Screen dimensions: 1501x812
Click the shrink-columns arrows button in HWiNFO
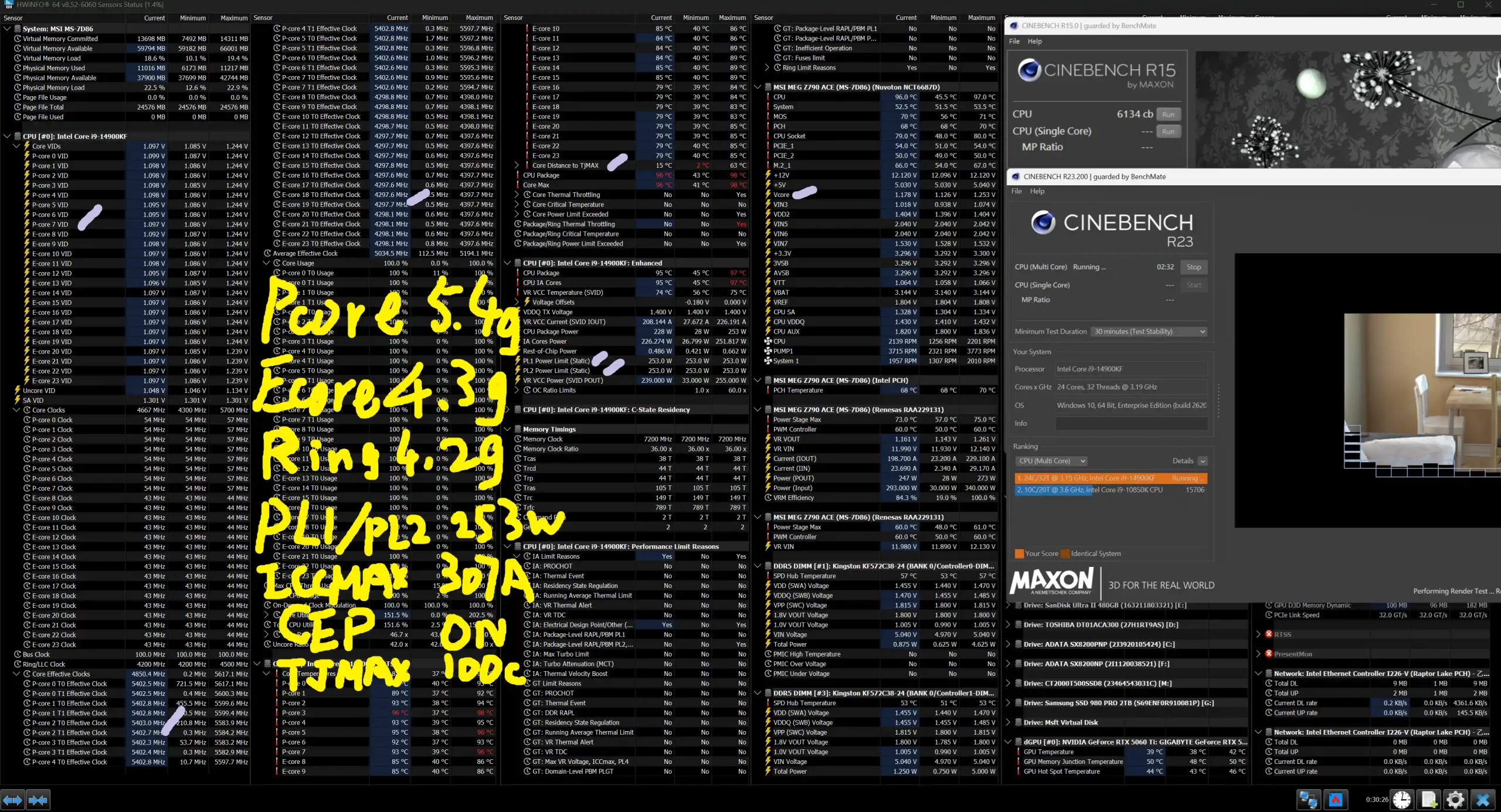(x=38, y=800)
